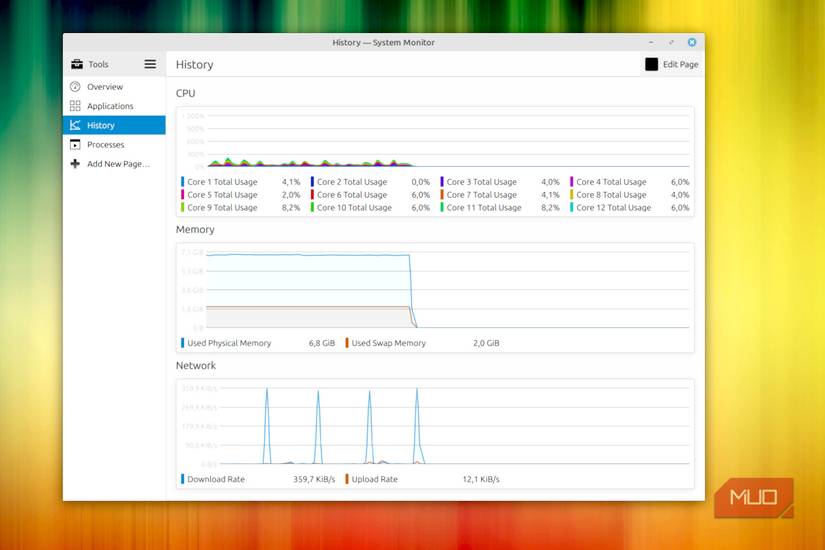
Task: Click the Memory usage history chart
Action: [x=435, y=289]
